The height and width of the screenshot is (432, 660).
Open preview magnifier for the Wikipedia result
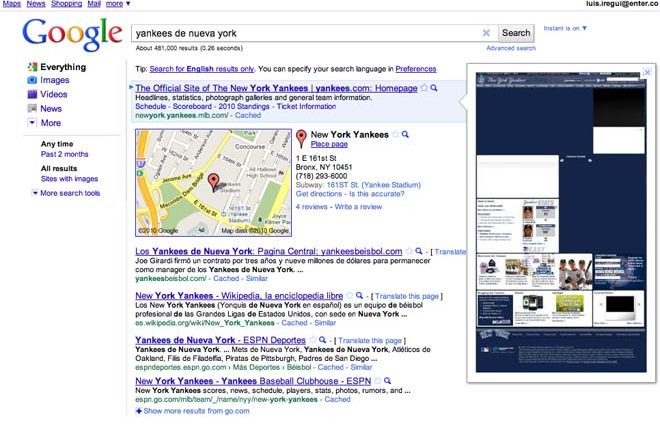[x=359, y=296]
